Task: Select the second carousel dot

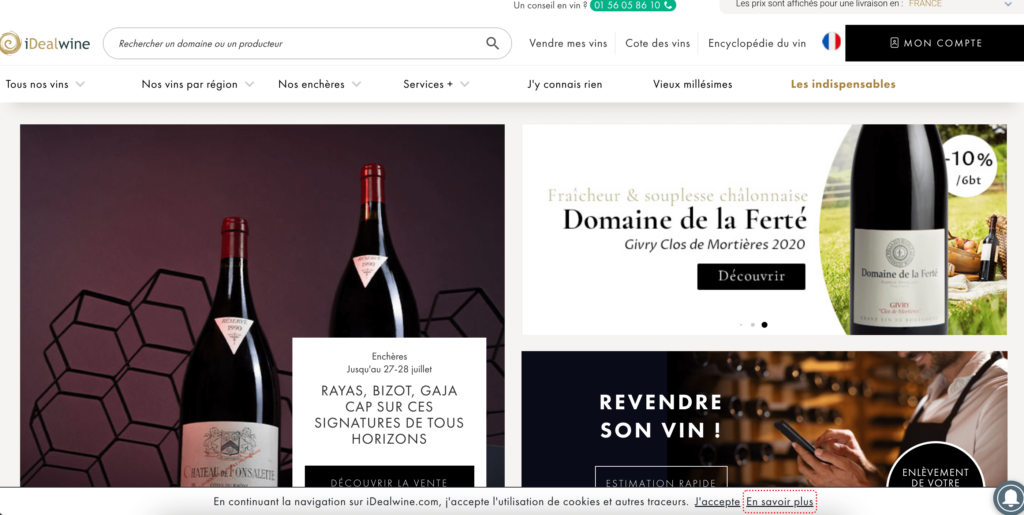Action: pos(752,324)
